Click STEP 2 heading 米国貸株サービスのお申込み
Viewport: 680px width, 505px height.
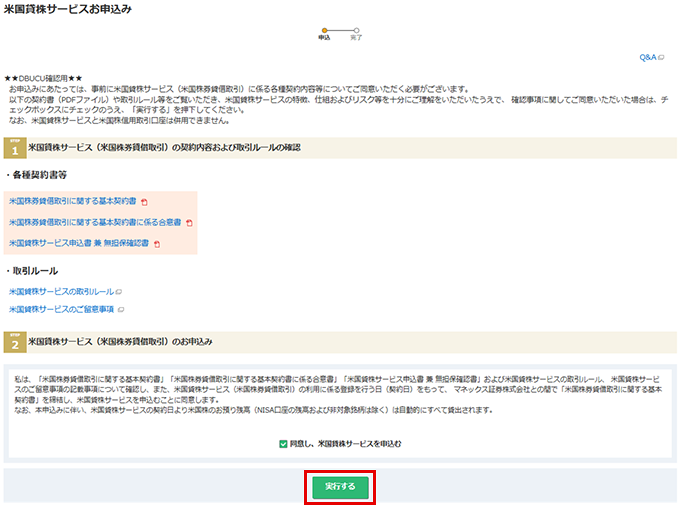point(120,342)
